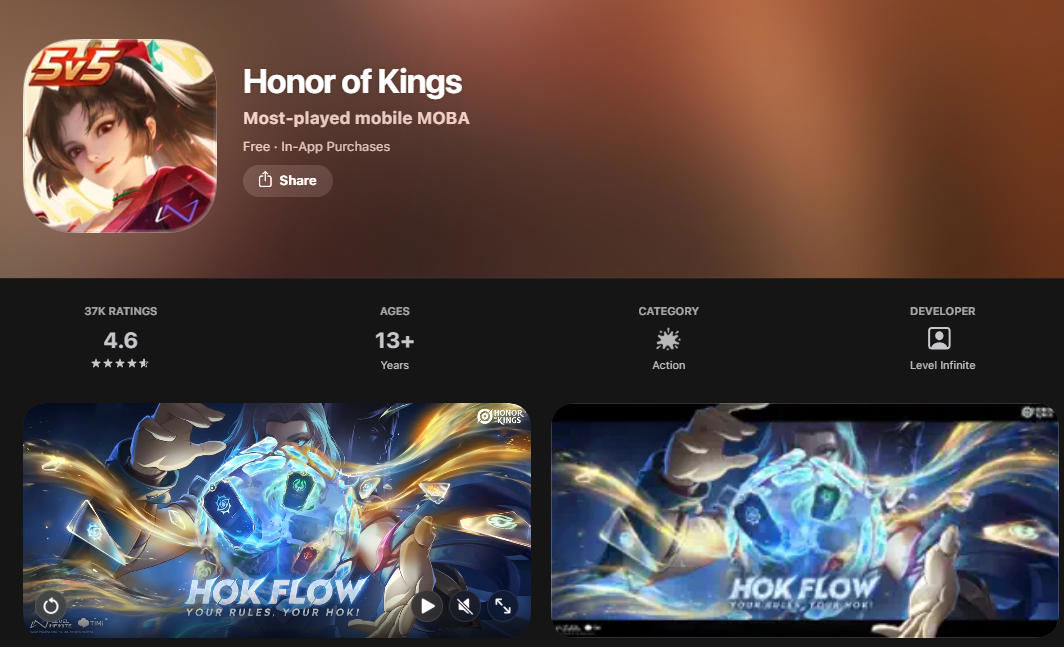Click the share arrow icon in Share button
Viewport: 1064px width, 647px height.
tap(265, 179)
